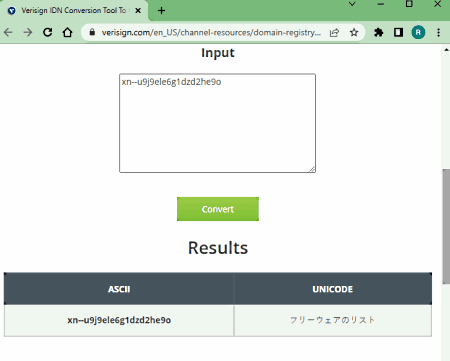The width and height of the screenshot is (450, 361).
Task: Select the UNICODE column header
Action: click(x=333, y=289)
